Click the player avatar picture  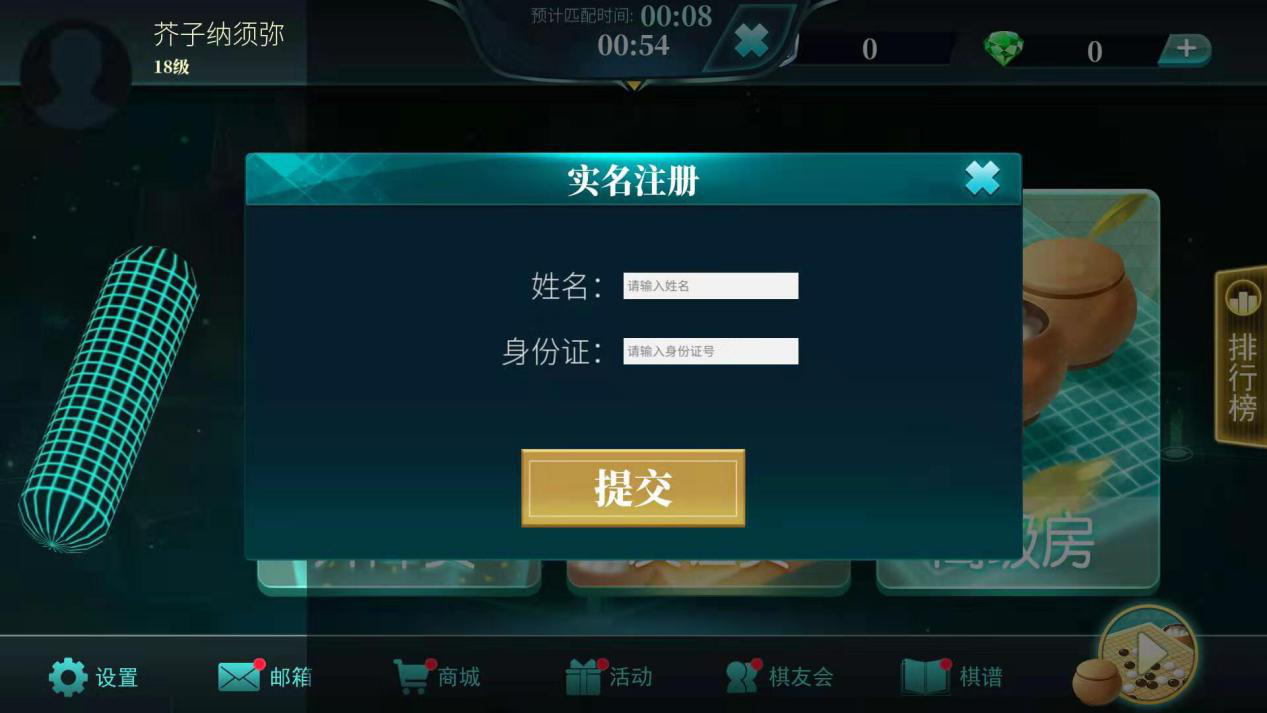click(x=76, y=72)
